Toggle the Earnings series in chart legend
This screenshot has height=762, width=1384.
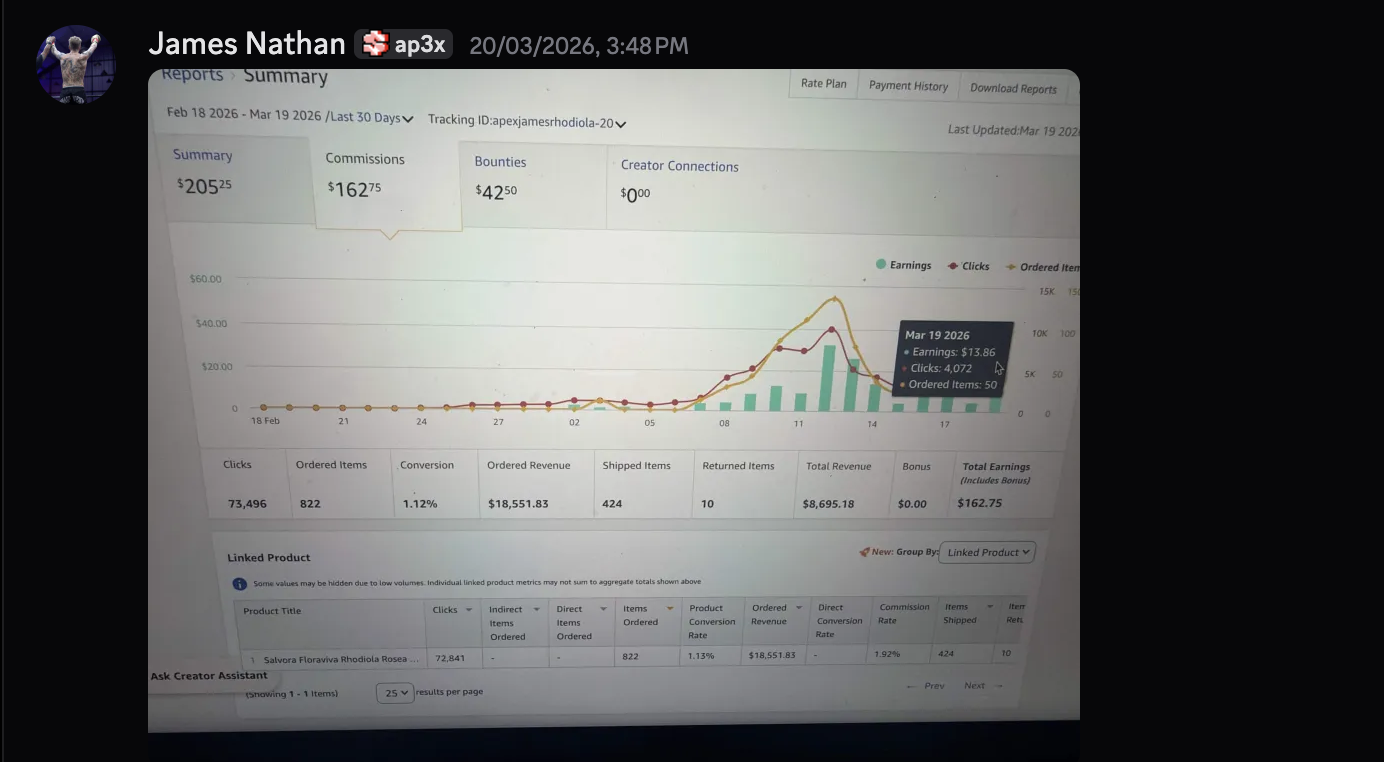pos(903,265)
